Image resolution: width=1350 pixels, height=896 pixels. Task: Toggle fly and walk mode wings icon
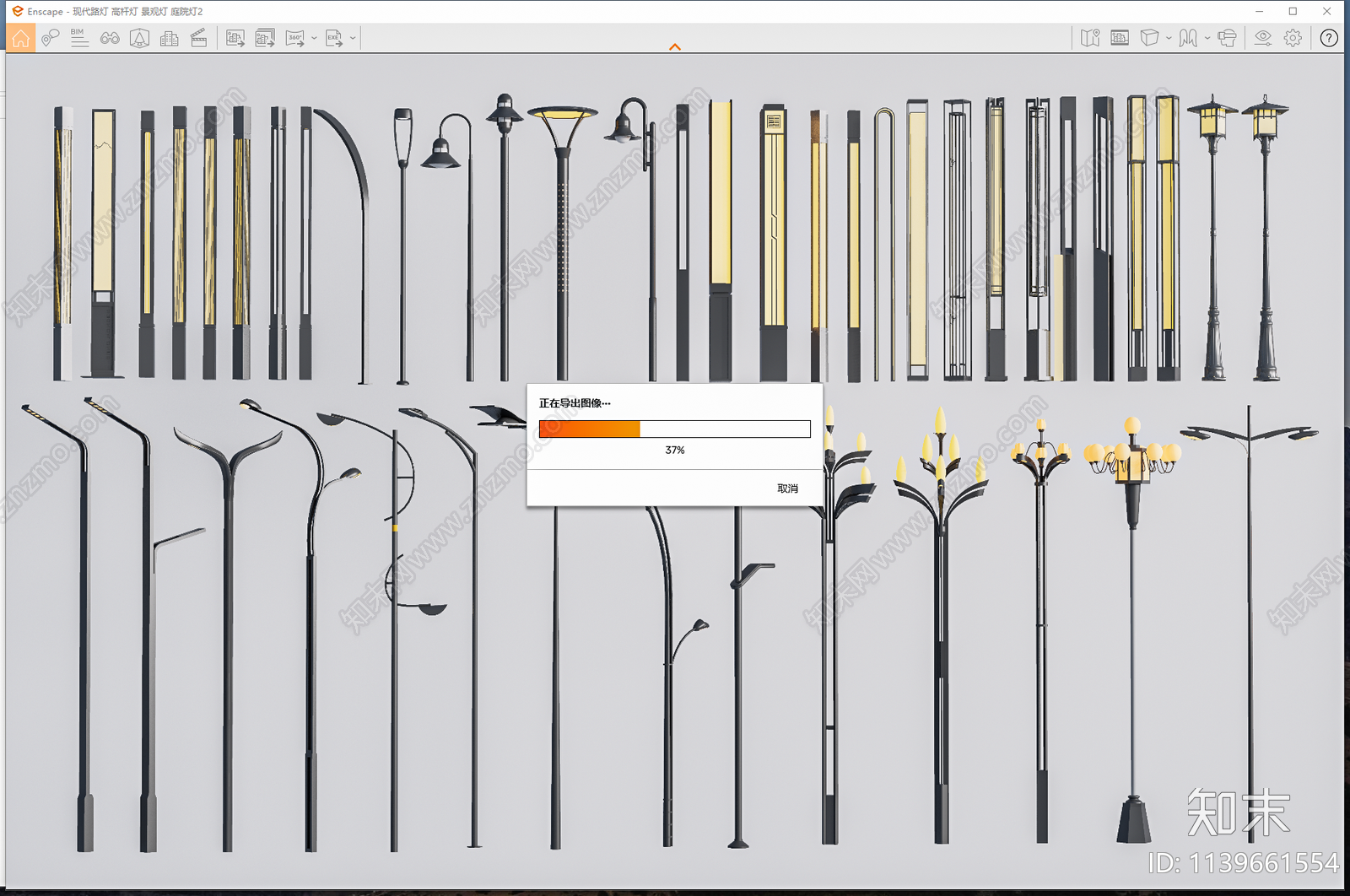[x=1188, y=38]
